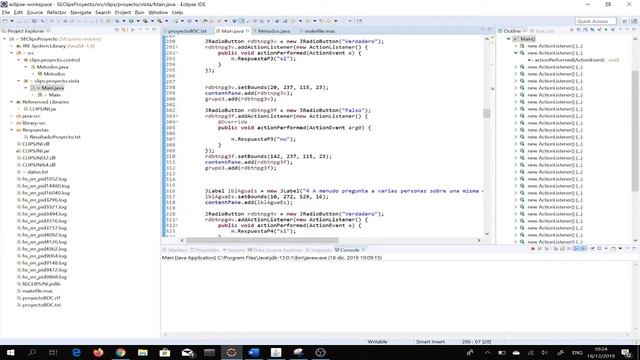Expand the JRE System Library node
This screenshot has height=360, width=640.
(11, 46)
